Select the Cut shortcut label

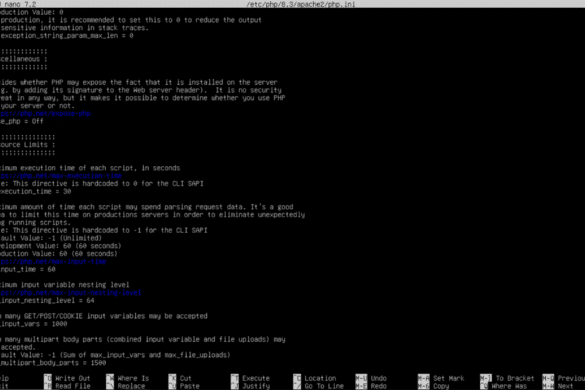[x=185, y=378]
